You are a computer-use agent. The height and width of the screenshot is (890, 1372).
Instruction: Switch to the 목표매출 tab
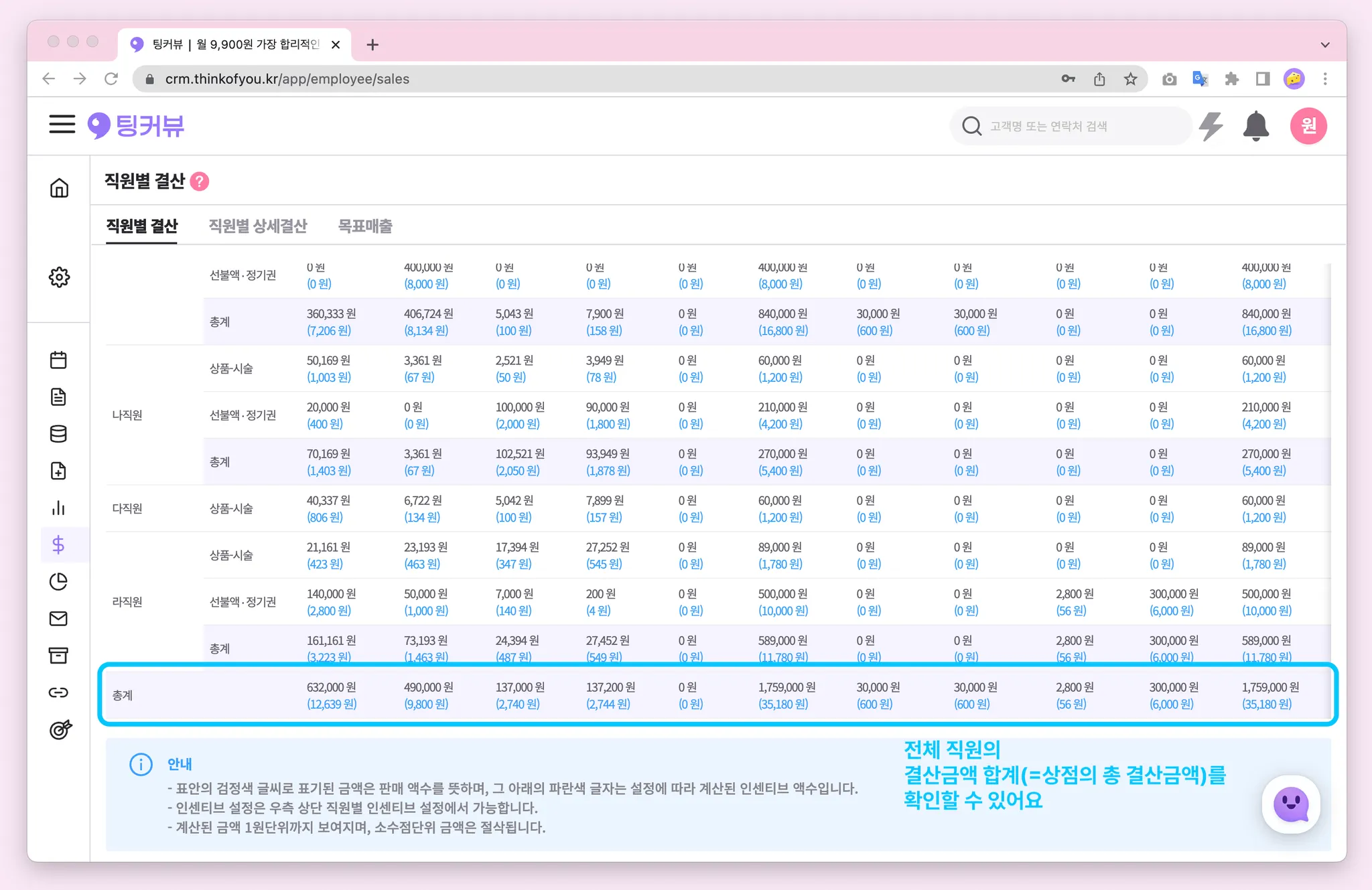coord(365,226)
